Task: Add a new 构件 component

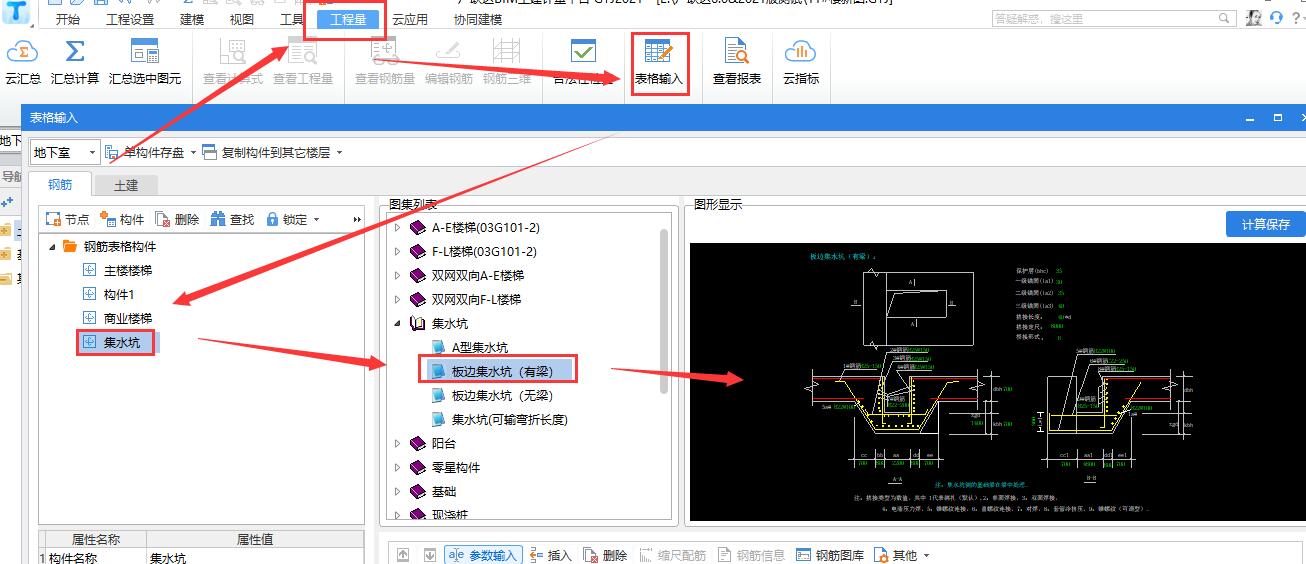Action: pyautogui.click(x=122, y=219)
